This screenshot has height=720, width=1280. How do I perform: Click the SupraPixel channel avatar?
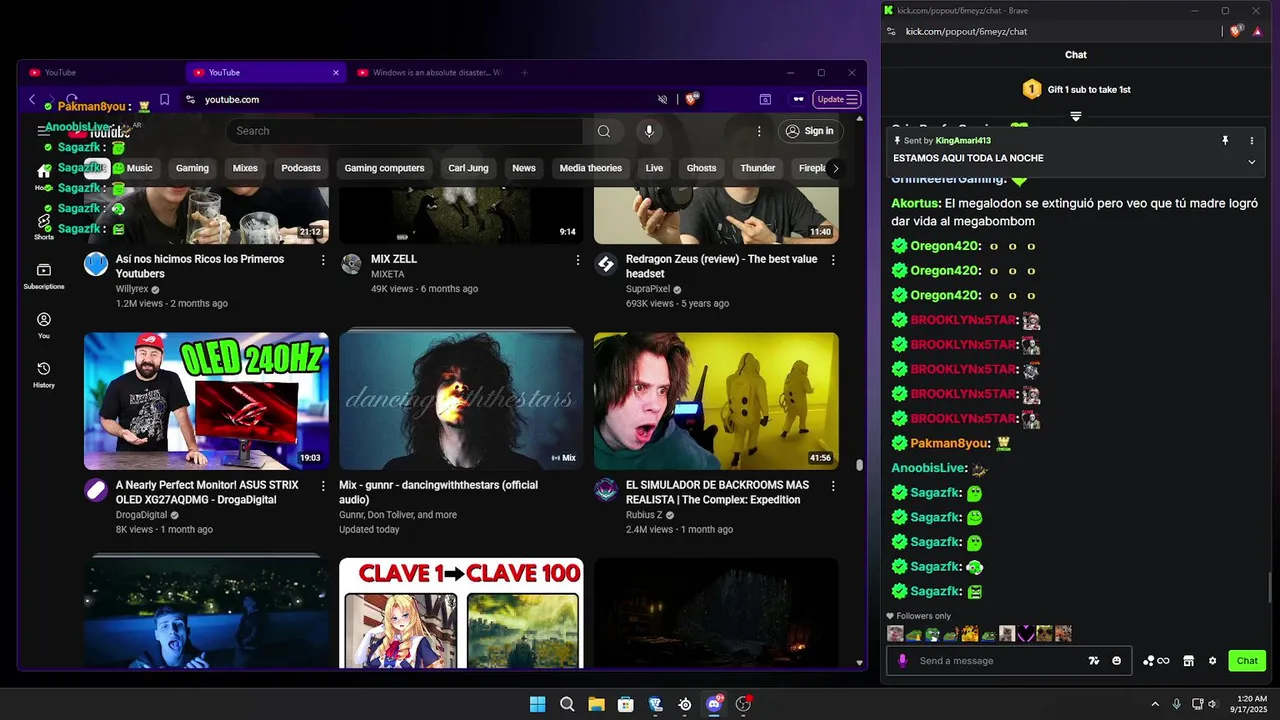pos(606,264)
